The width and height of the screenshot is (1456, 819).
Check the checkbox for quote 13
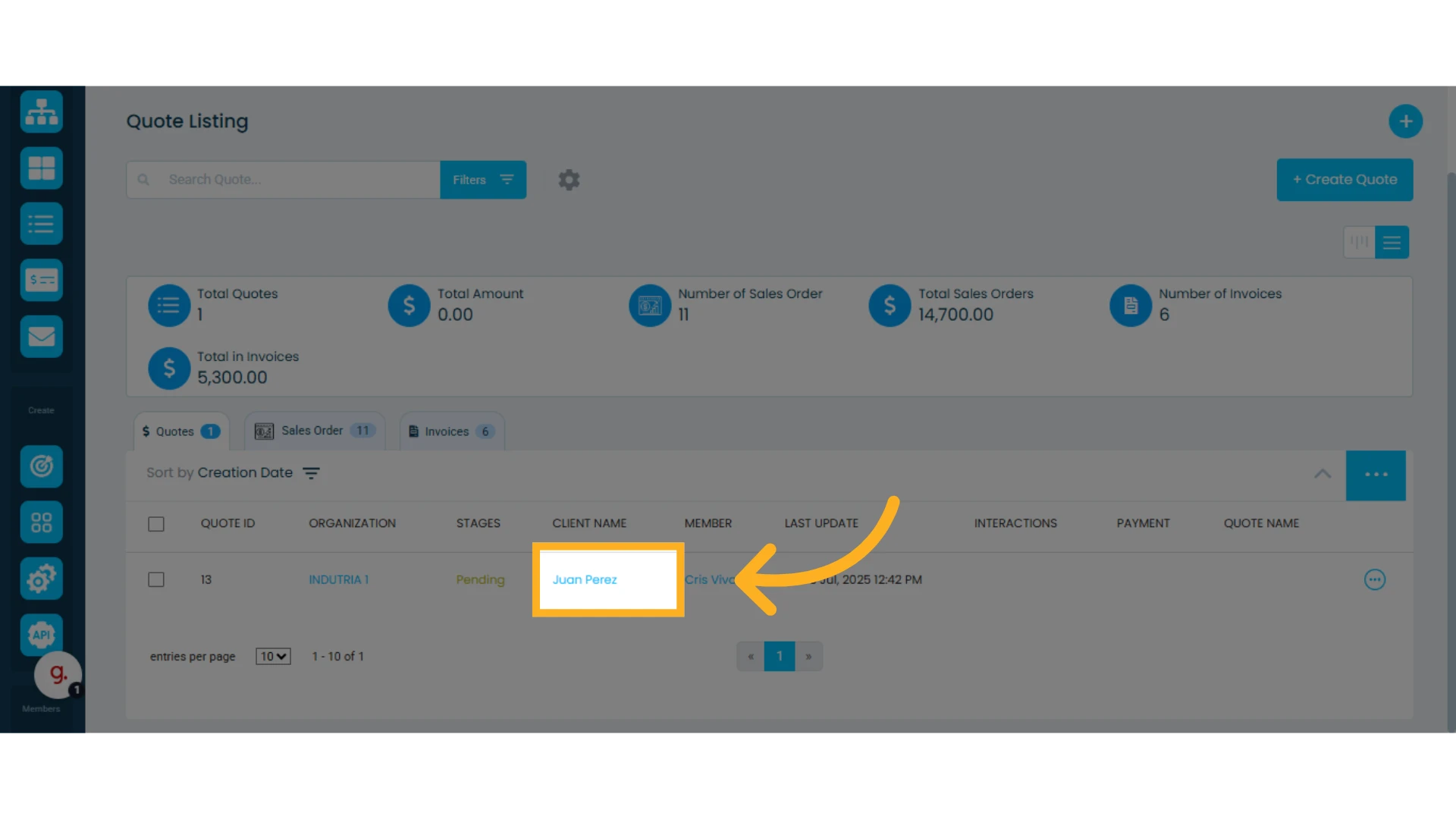point(156,579)
